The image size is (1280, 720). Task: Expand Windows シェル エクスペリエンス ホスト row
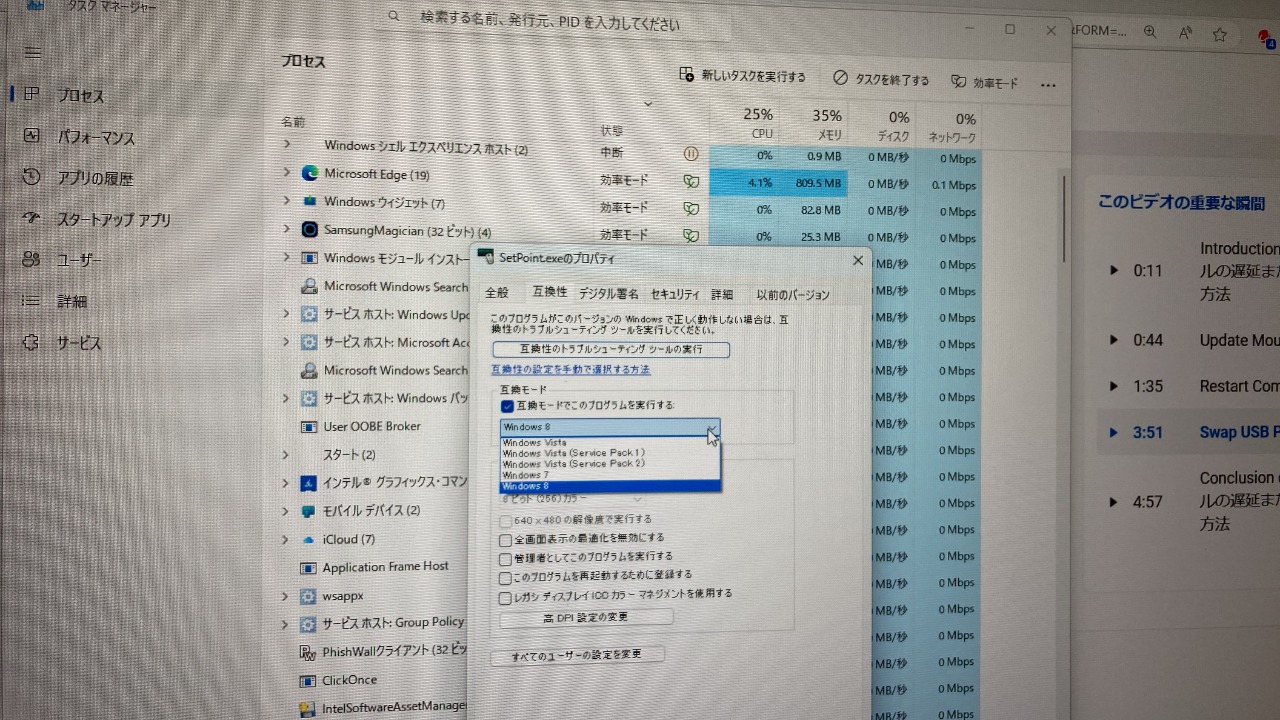(x=286, y=144)
